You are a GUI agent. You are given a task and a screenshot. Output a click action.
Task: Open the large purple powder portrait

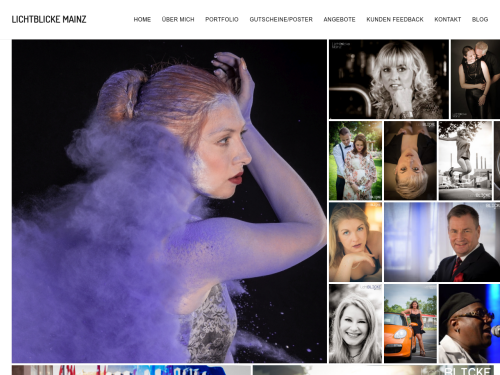tap(169, 201)
